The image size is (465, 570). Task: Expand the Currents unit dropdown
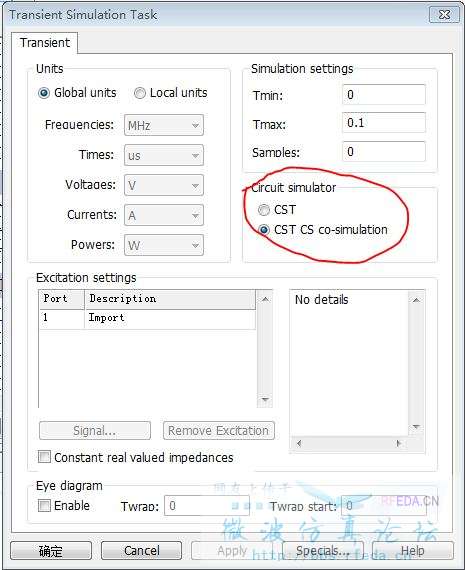(x=164, y=215)
